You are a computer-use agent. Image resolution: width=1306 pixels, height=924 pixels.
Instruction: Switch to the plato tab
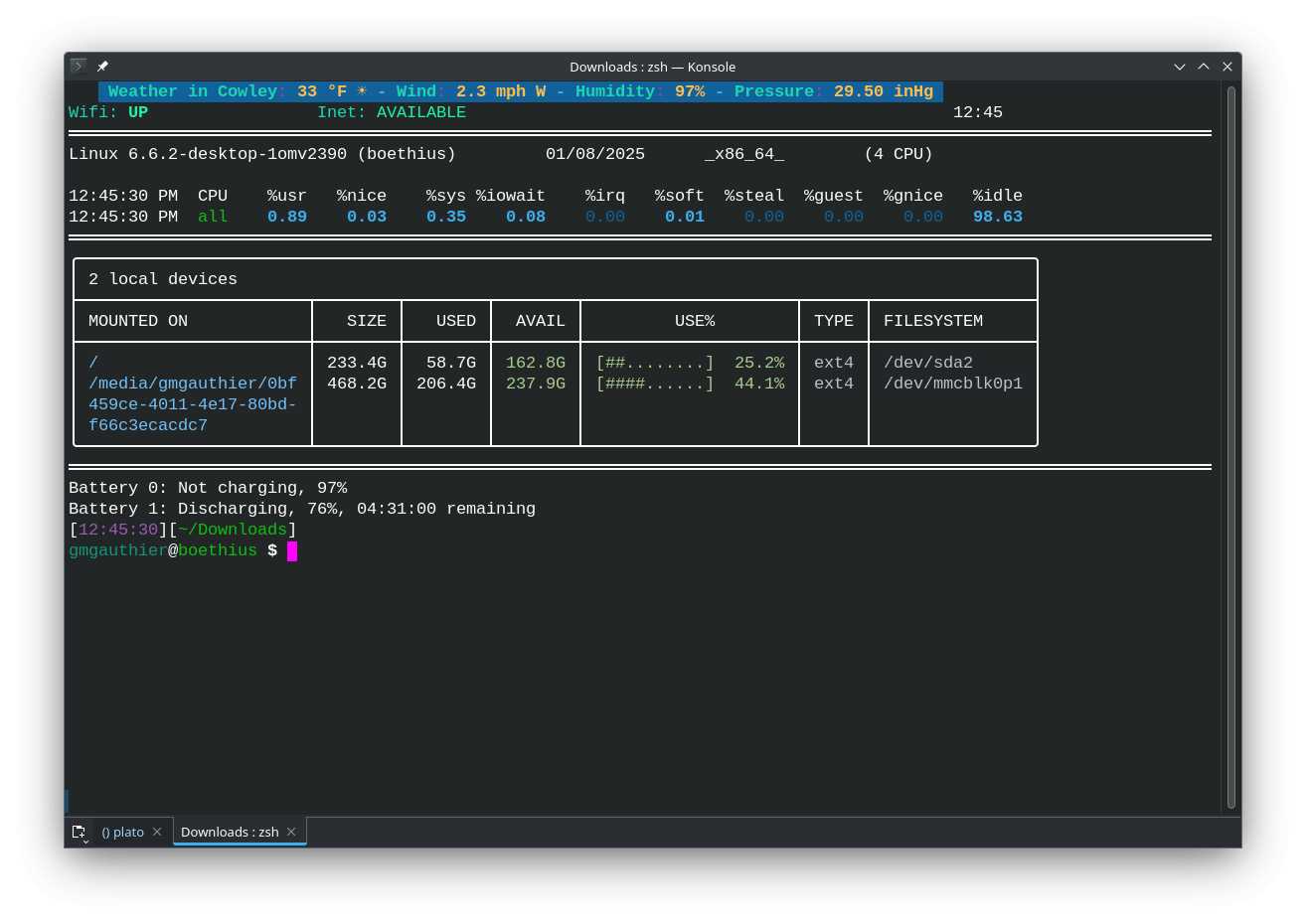coord(123,833)
